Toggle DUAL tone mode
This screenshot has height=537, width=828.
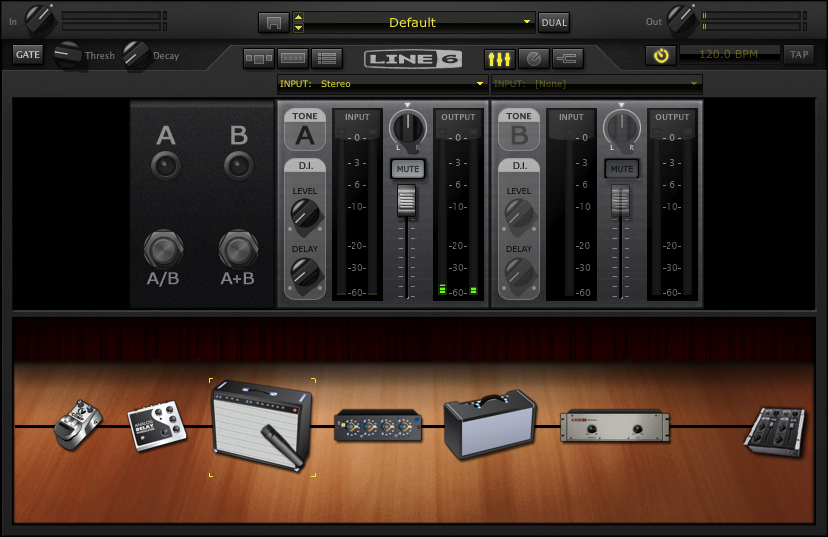(553, 22)
